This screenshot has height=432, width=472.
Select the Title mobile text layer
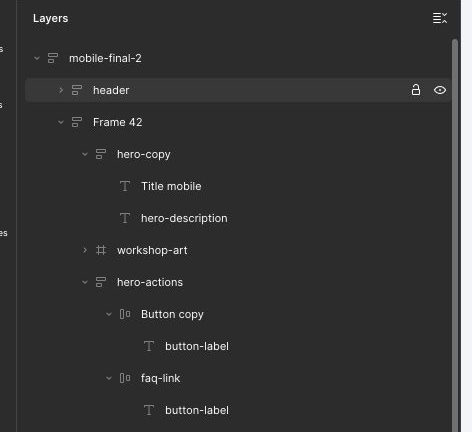point(171,186)
